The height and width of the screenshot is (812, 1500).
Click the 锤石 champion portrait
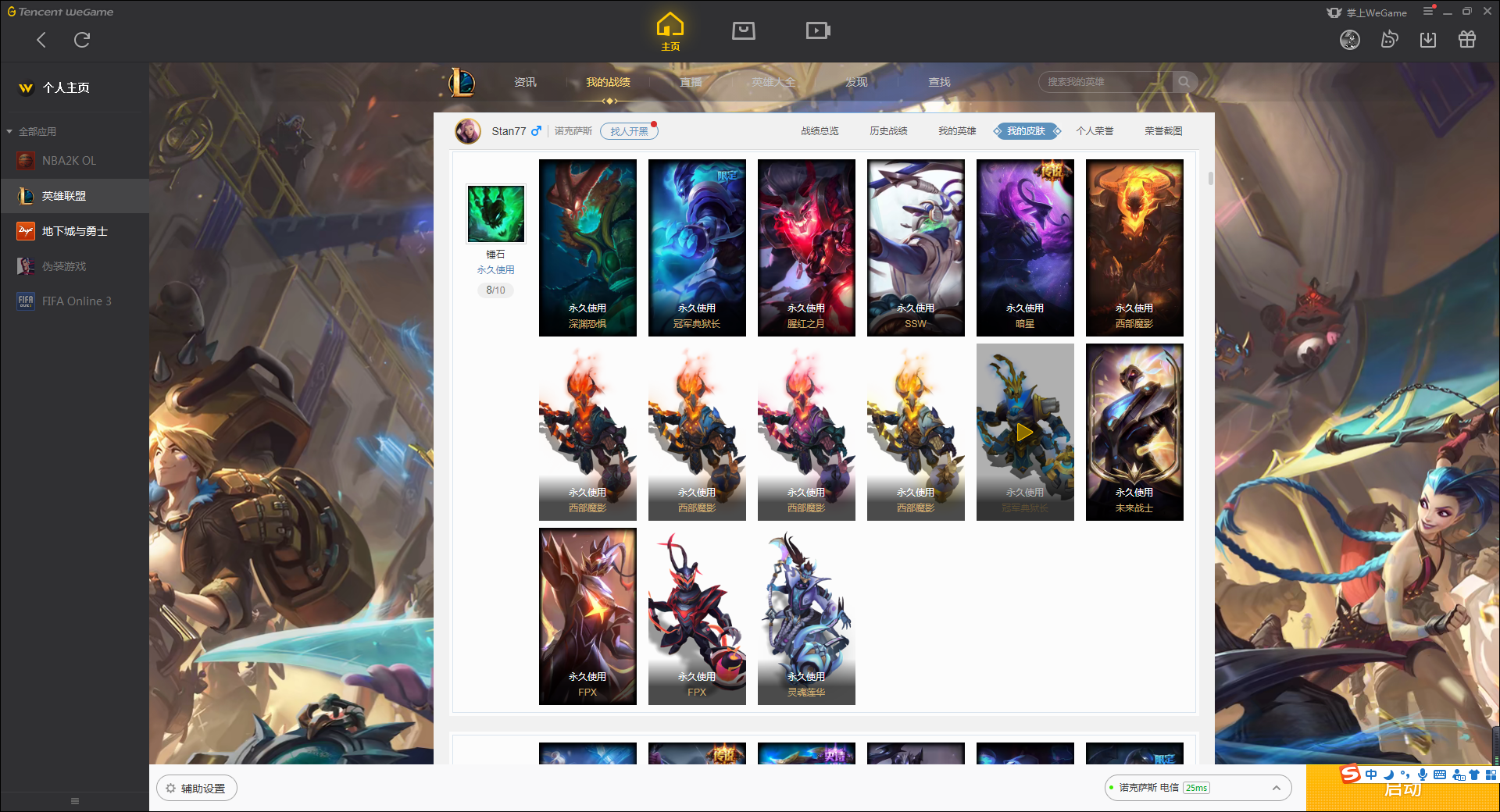(496, 214)
